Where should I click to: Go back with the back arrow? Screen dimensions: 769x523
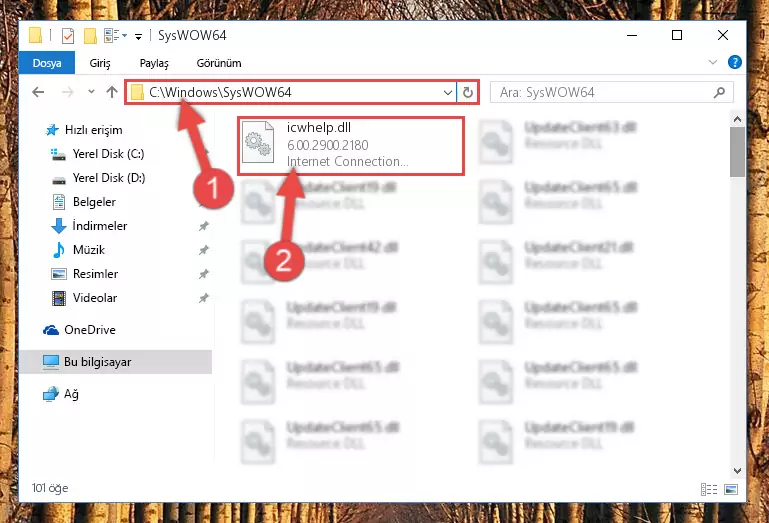pyautogui.click(x=38, y=92)
